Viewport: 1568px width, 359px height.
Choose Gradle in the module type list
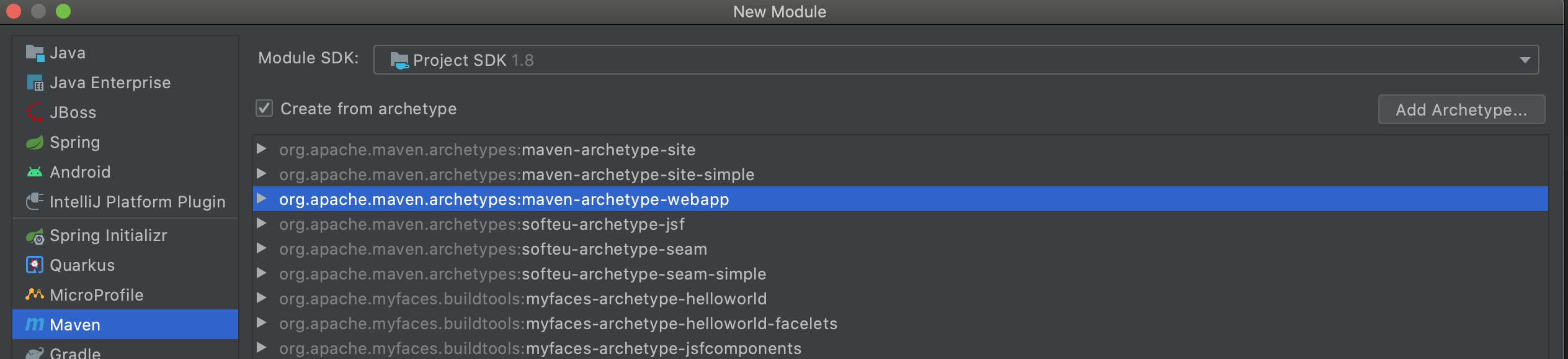[74, 352]
